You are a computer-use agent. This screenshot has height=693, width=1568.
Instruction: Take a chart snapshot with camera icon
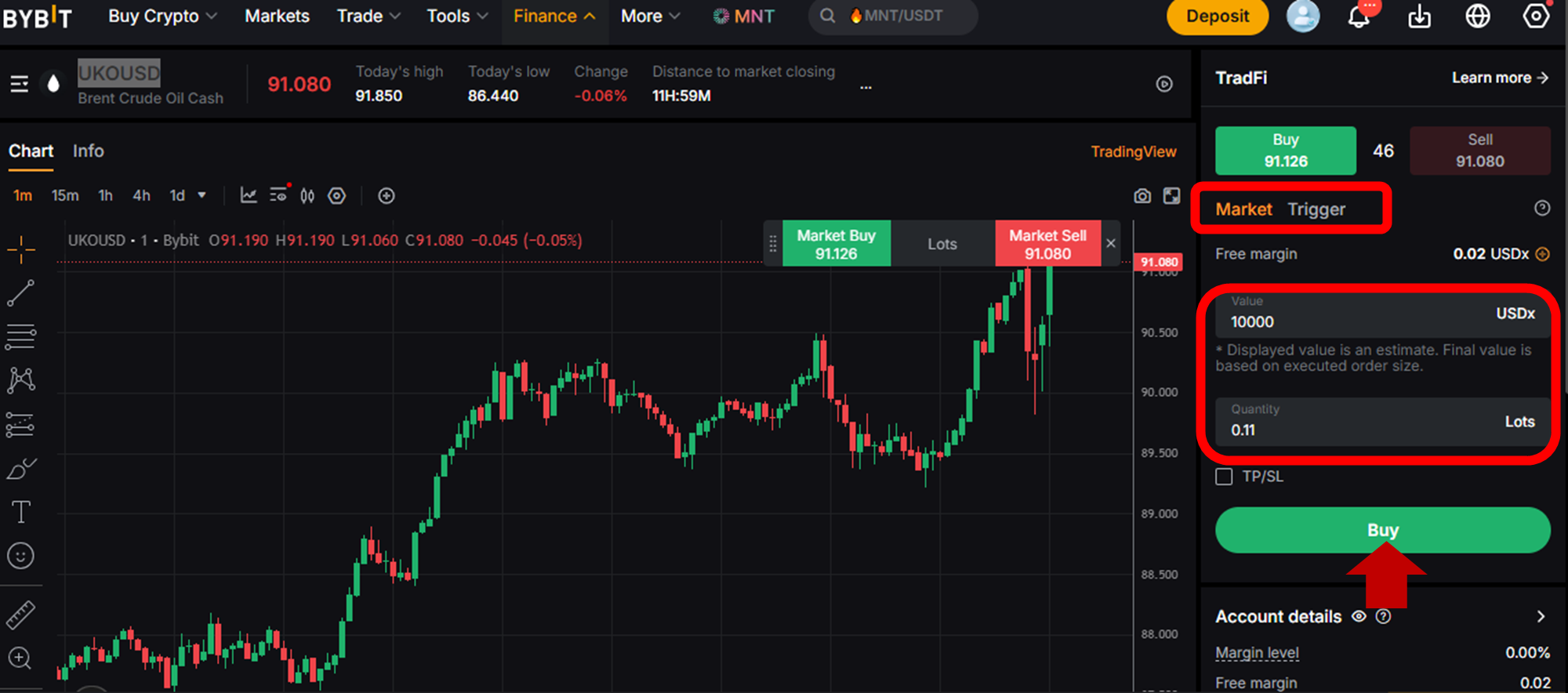coord(1142,196)
